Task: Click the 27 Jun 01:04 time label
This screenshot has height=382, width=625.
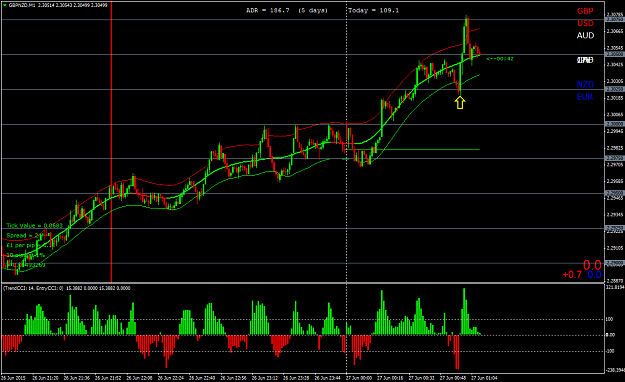Action: pyautogui.click(x=484, y=378)
